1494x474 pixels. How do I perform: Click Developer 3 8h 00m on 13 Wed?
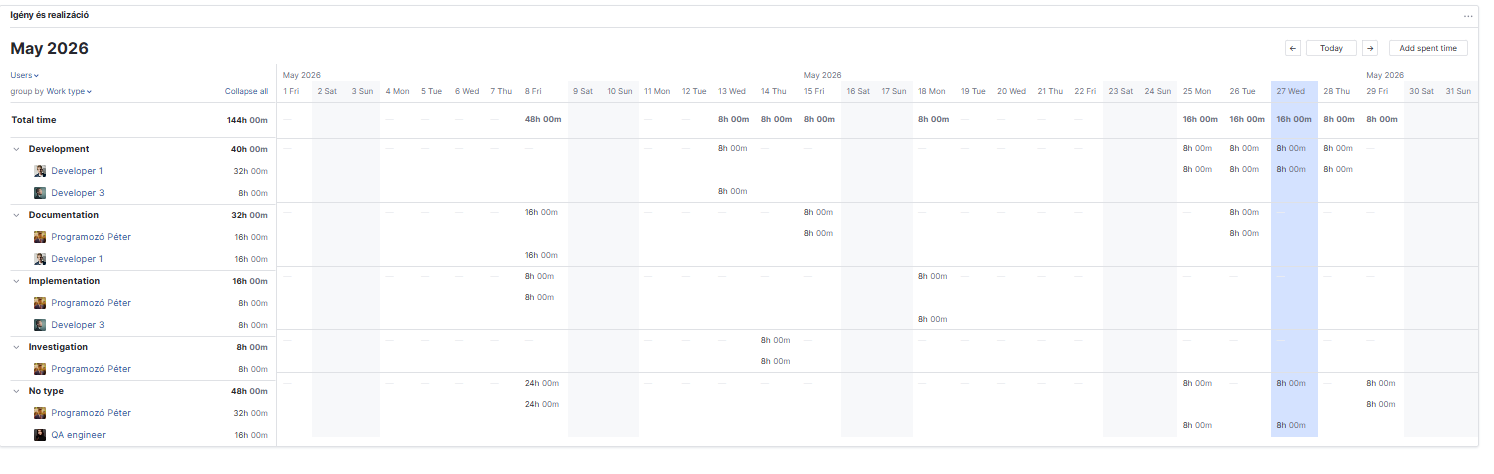(733, 191)
